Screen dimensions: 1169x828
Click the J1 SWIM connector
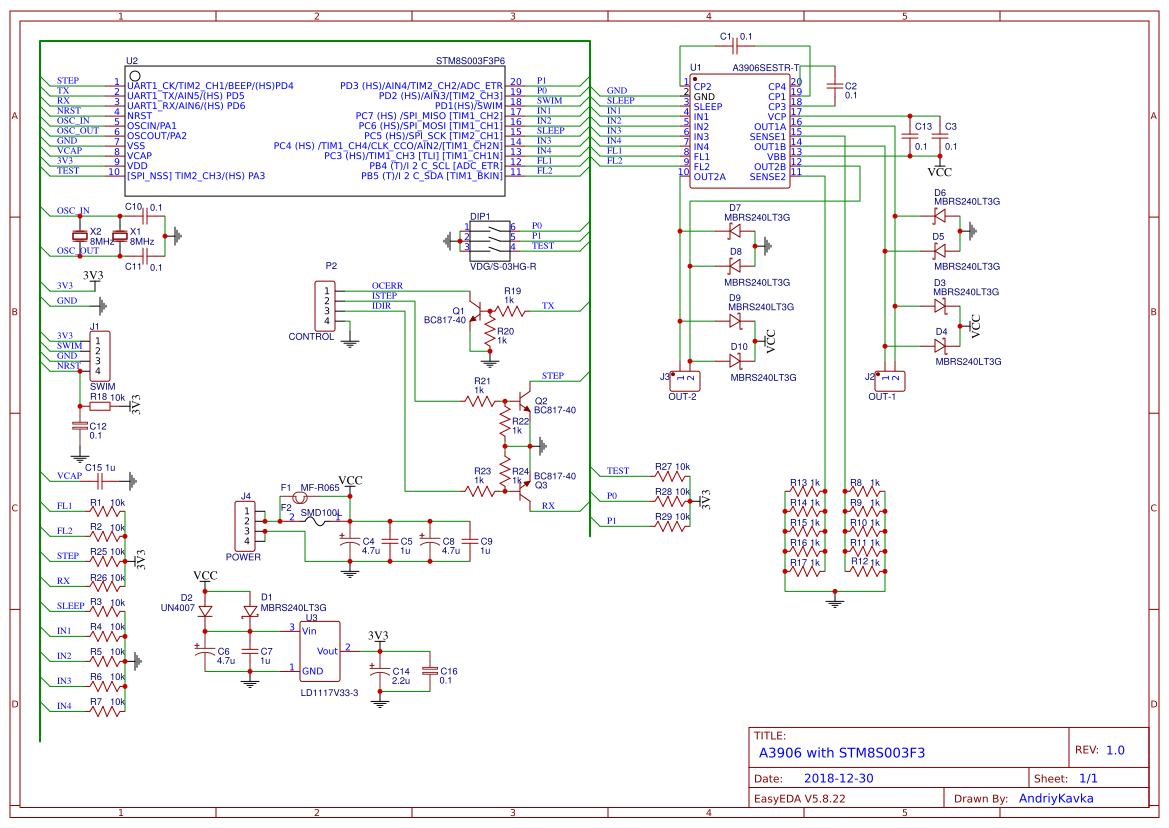point(100,356)
